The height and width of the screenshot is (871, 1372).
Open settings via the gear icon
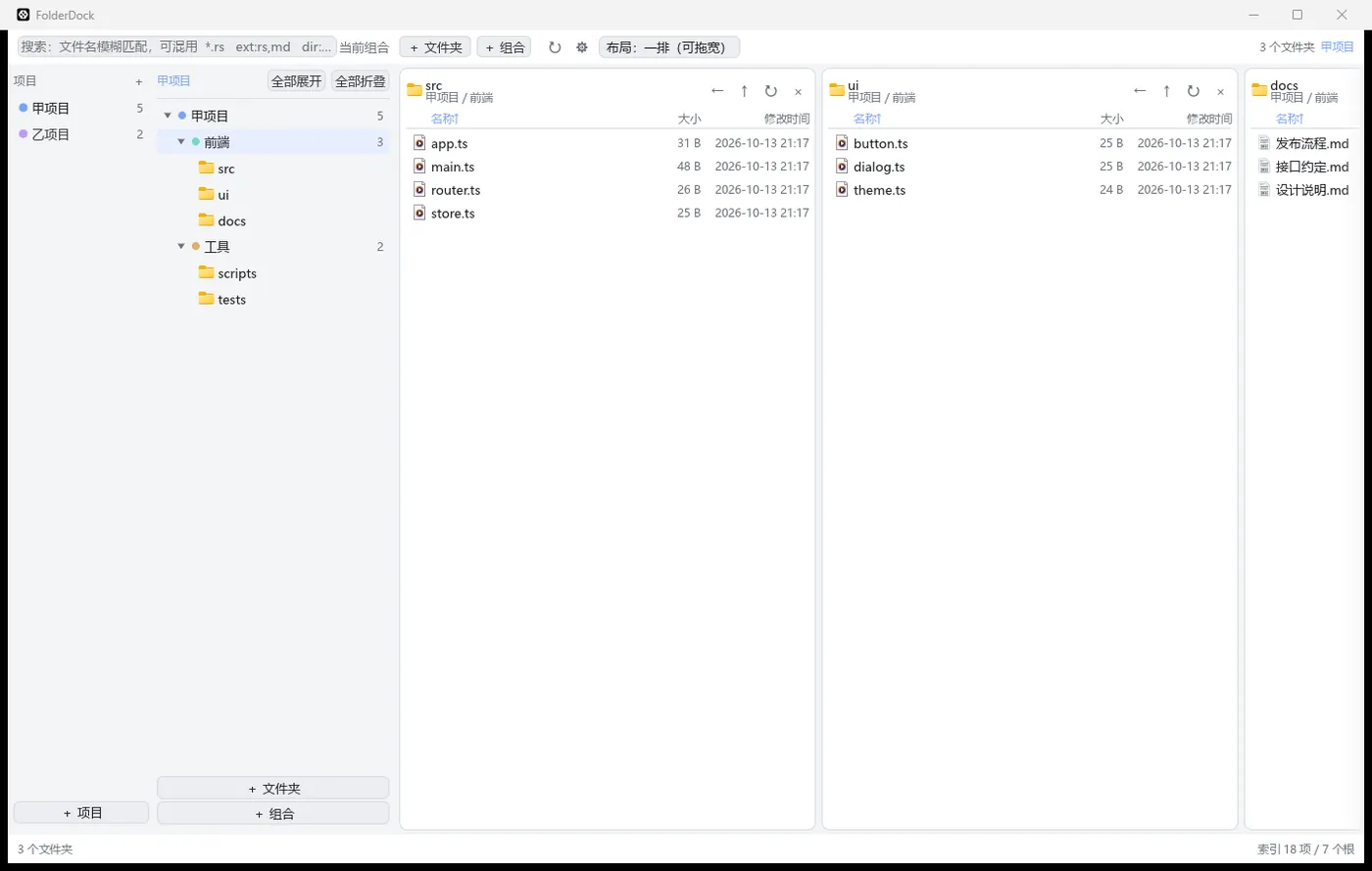click(582, 47)
